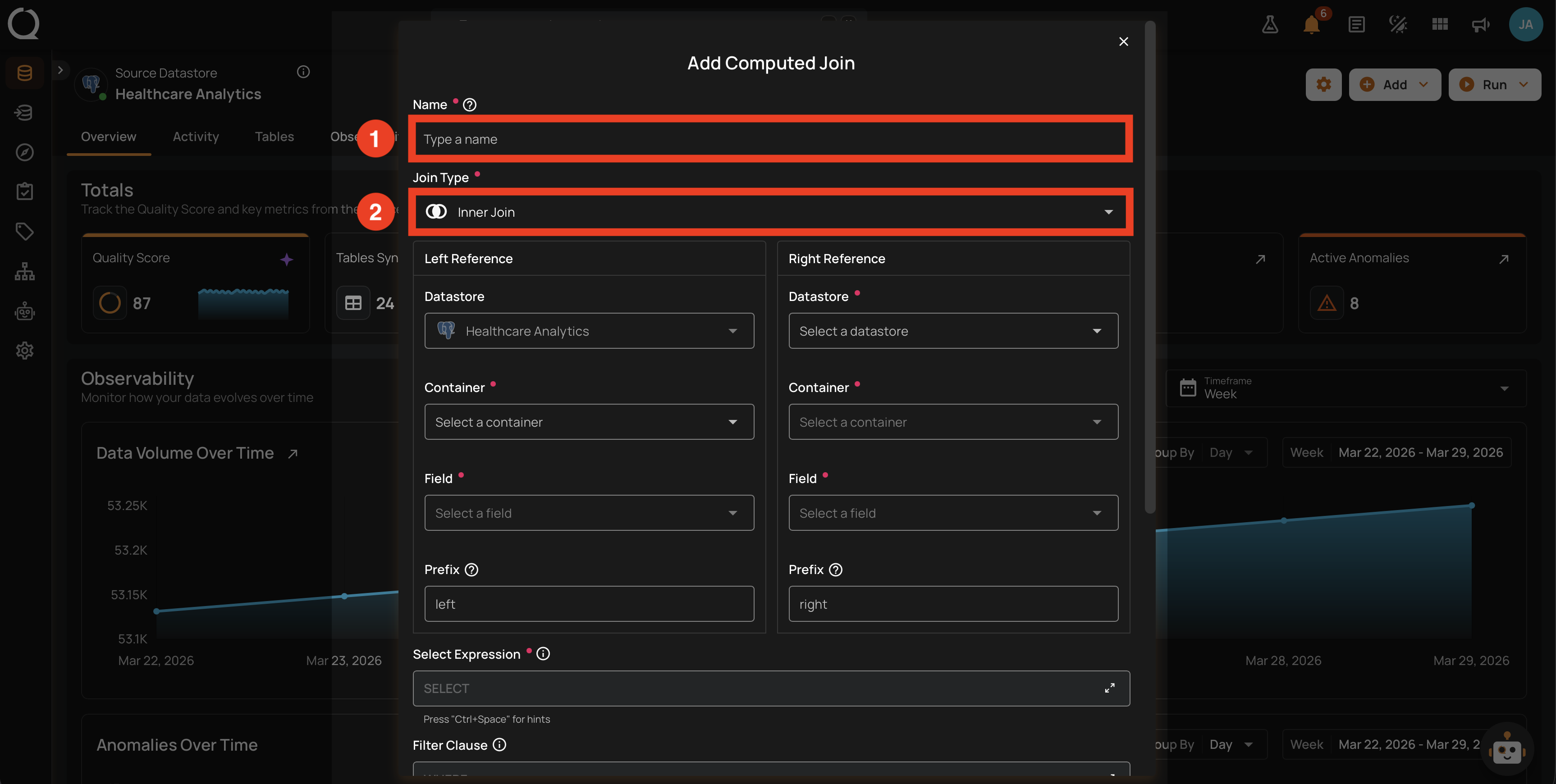This screenshot has height=784, width=1556.
Task: Switch to the Activity tab
Action: [196, 137]
